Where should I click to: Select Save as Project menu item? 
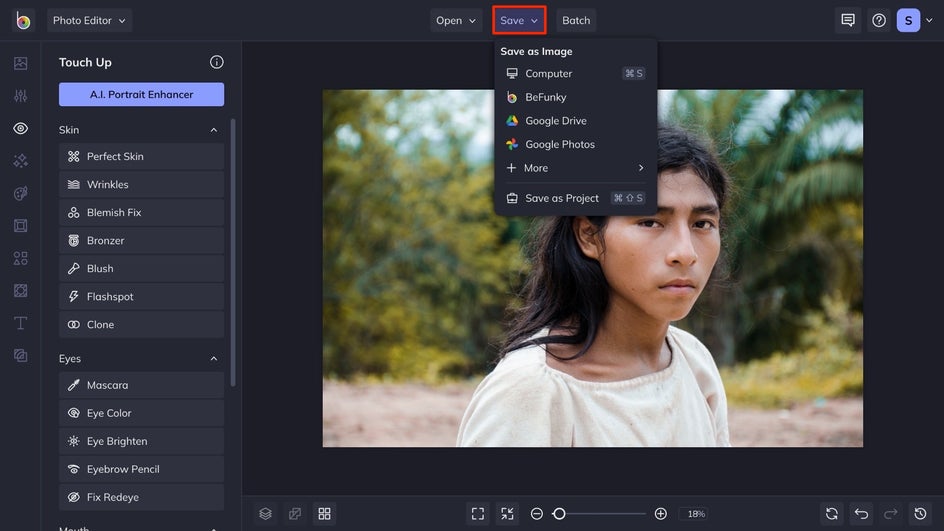pyautogui.click(x=562, y=198)
